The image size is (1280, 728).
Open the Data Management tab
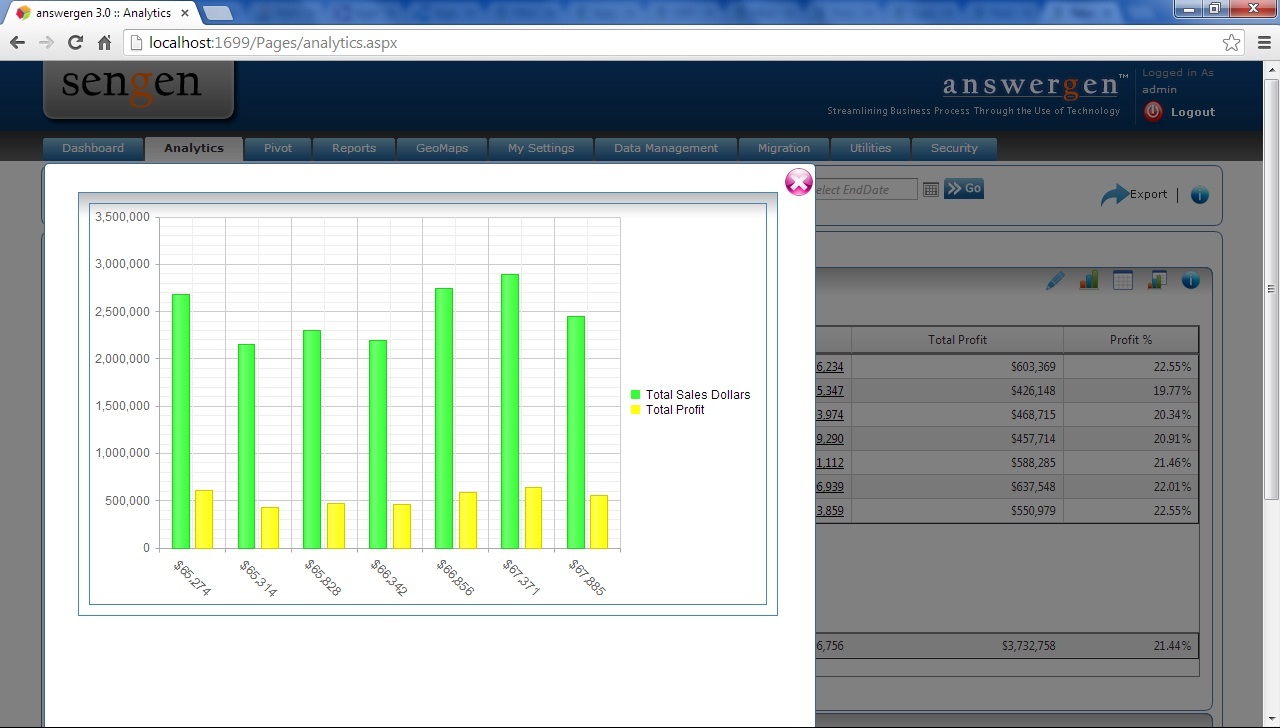point(666,148)
